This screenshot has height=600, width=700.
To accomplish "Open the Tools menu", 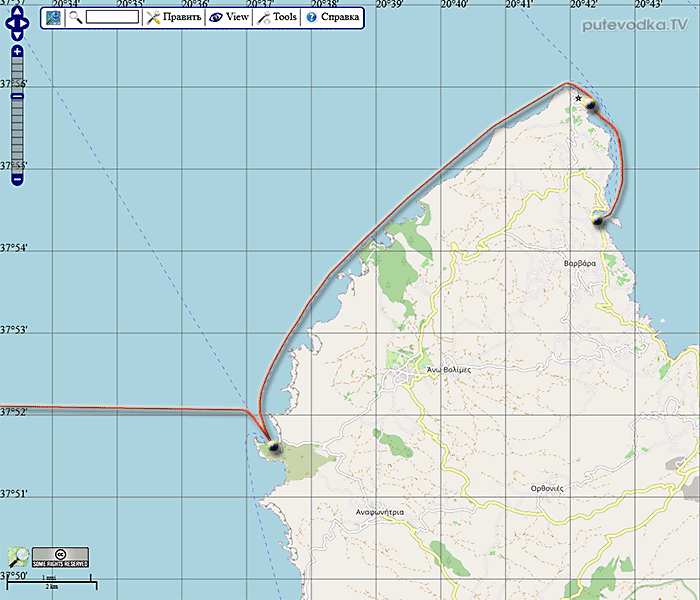I will pos(277,17).
